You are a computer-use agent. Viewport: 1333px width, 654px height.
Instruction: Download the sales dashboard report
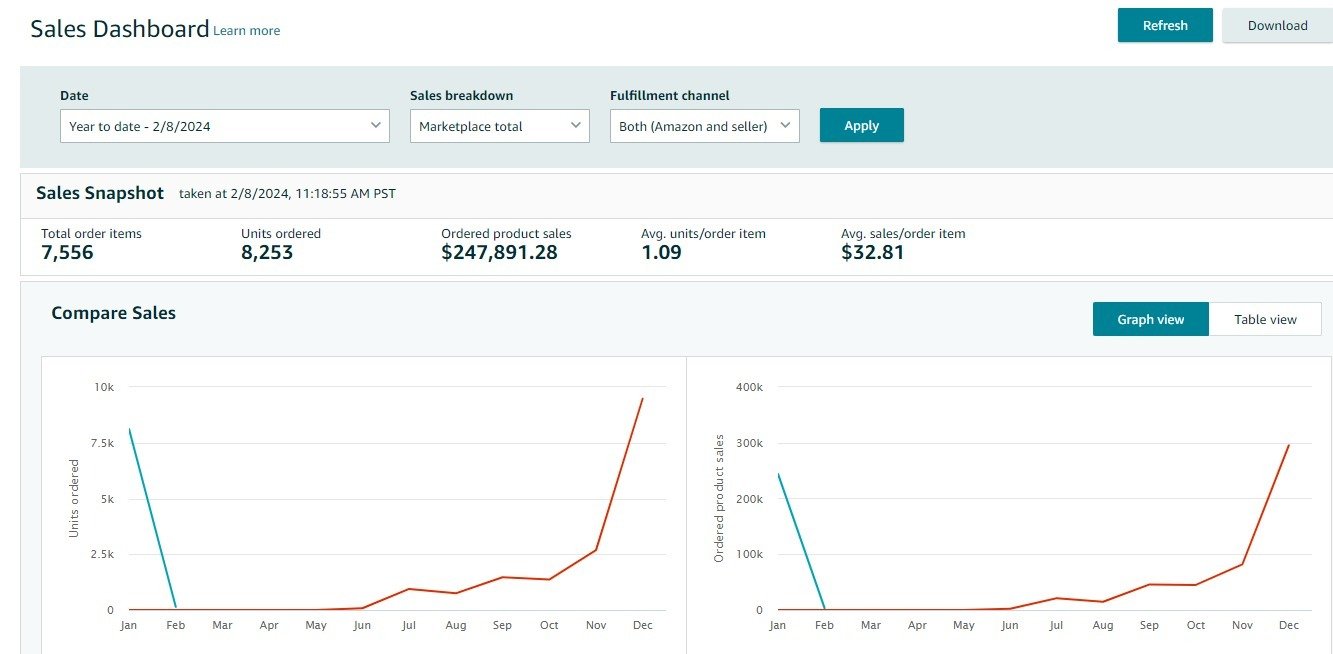(x=1277, y=25)
